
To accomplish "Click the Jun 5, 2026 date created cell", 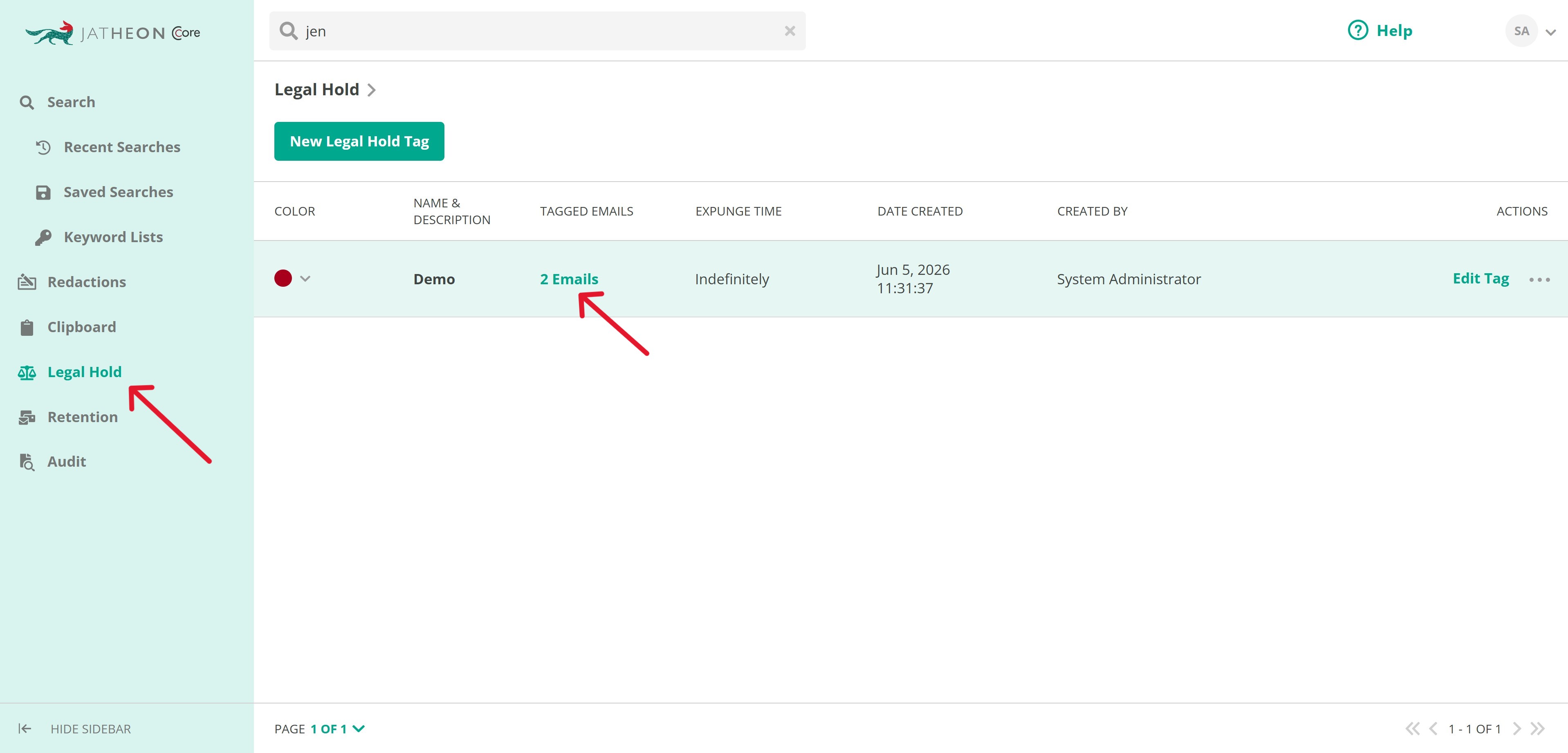I will tap(913, 279).
